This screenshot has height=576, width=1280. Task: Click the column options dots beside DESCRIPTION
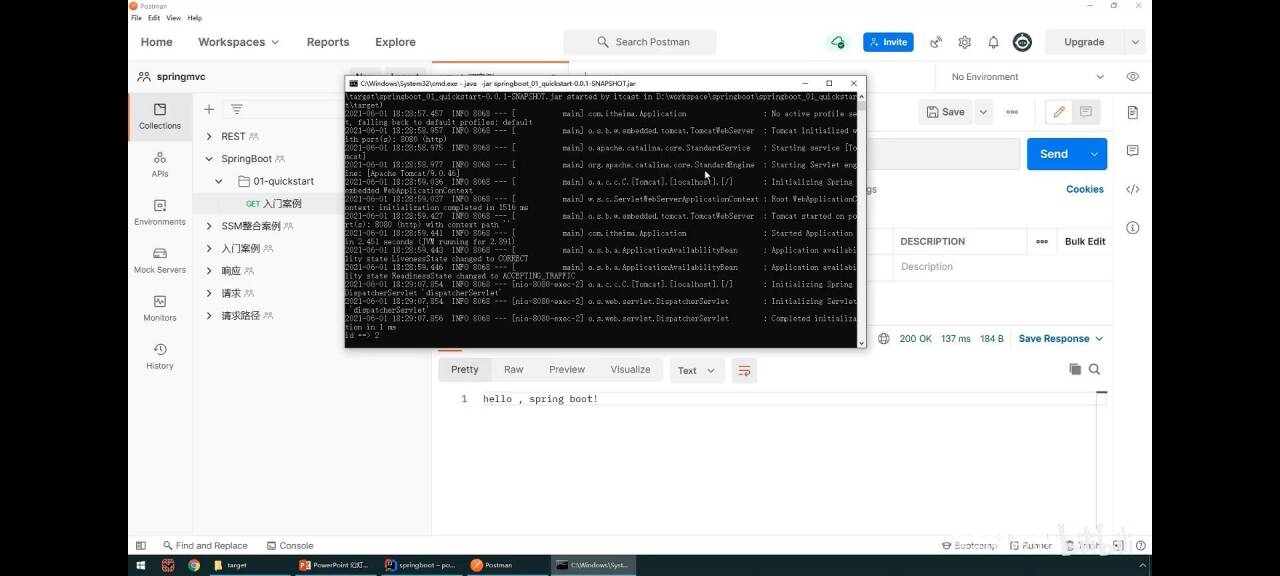point(1042,241)
